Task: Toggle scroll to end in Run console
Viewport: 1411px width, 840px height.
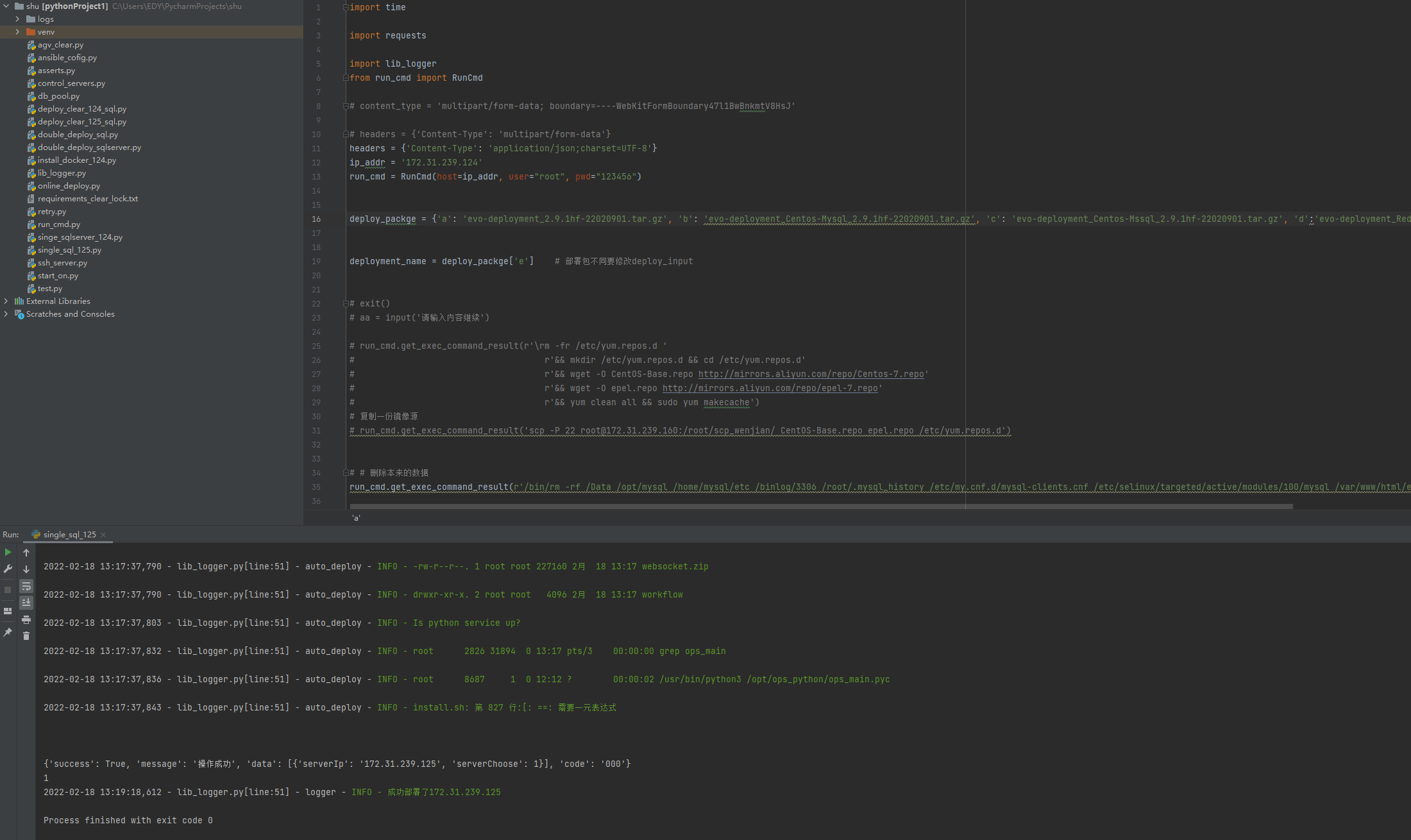Action: (x=26, y=603)
